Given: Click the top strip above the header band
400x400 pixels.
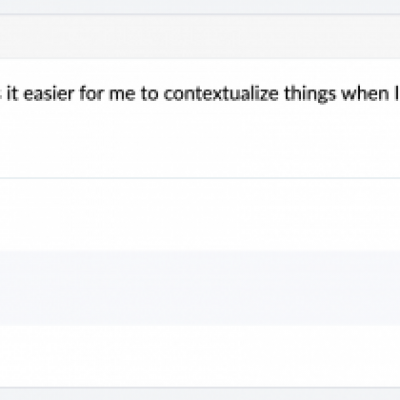Looking at the screenshot, I should [x=200, y=7].
